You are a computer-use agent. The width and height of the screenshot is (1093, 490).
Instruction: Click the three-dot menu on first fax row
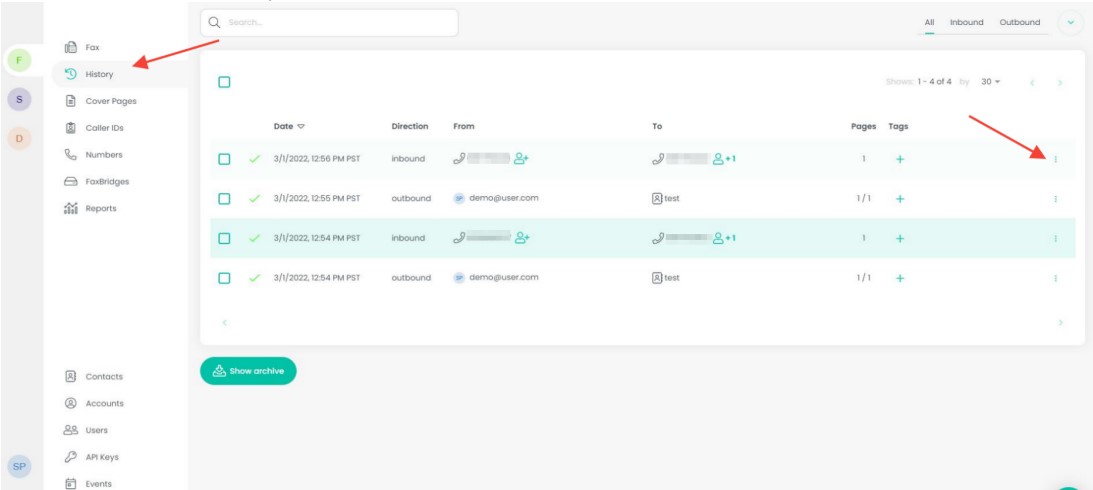(1055, 159)
